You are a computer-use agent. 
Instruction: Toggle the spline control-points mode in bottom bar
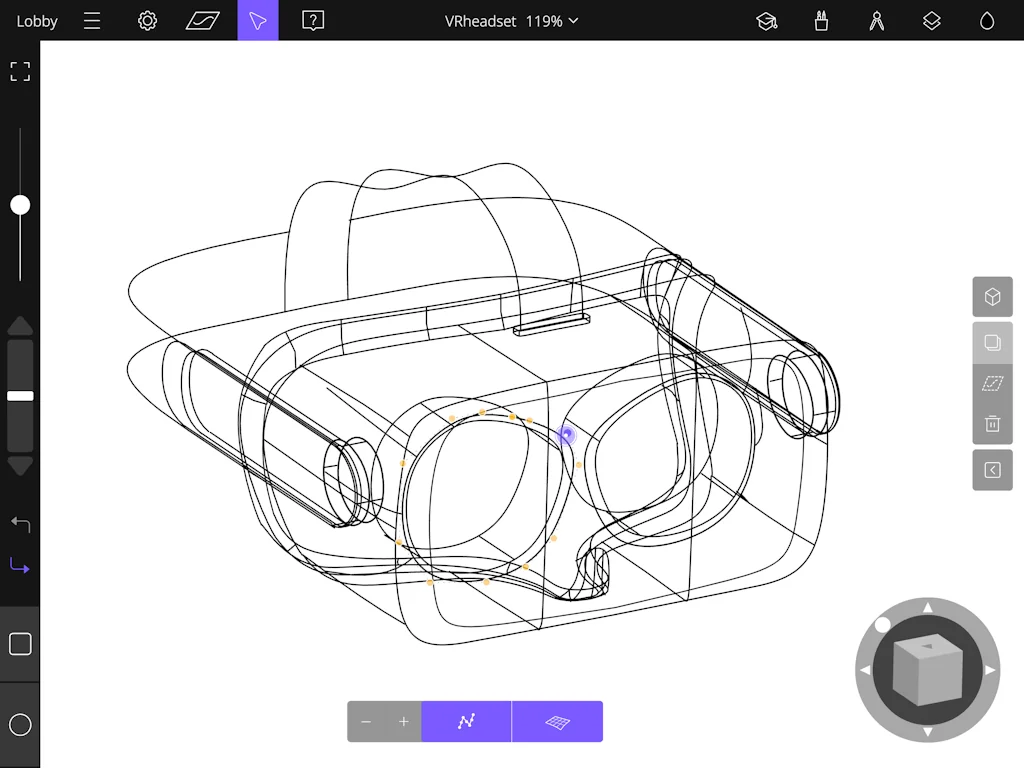(x=466, y=721)
